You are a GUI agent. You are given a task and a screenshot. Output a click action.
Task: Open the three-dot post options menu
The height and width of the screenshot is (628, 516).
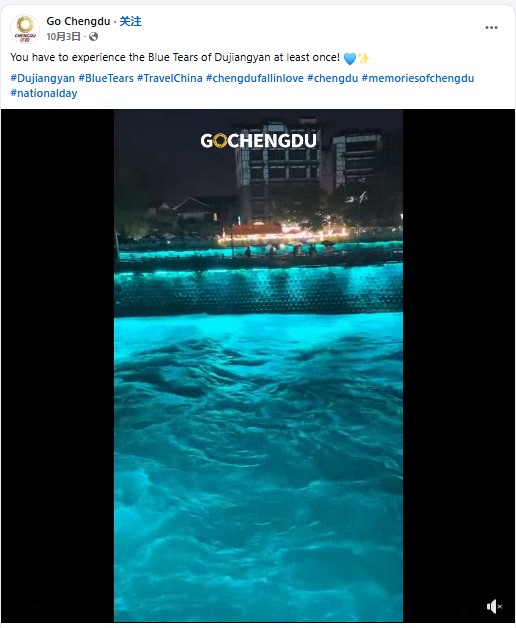point(491,28)
